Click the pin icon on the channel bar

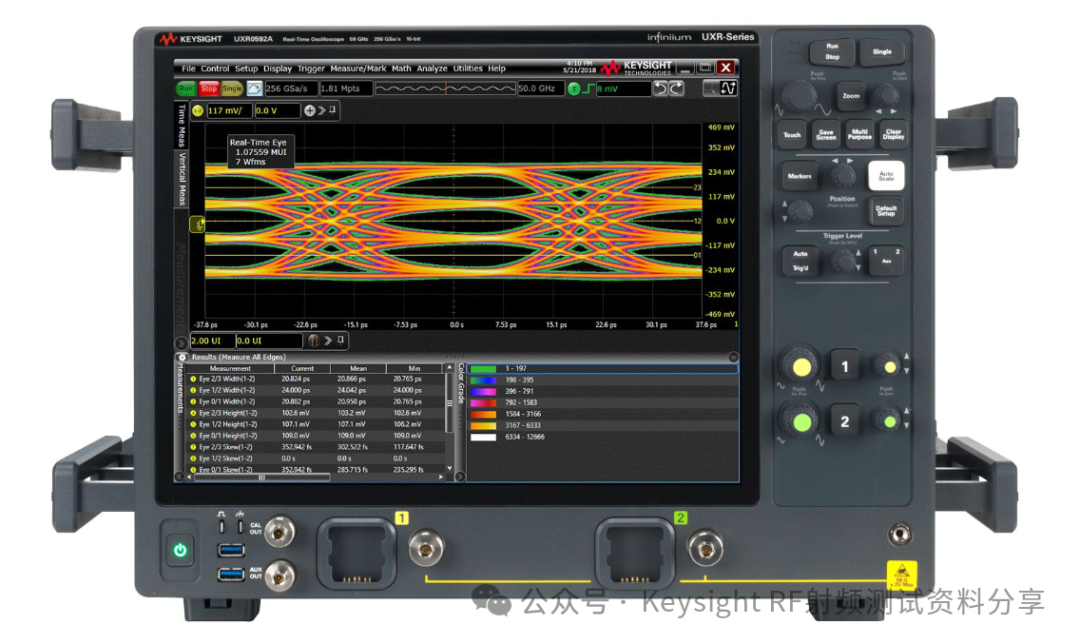333,110
